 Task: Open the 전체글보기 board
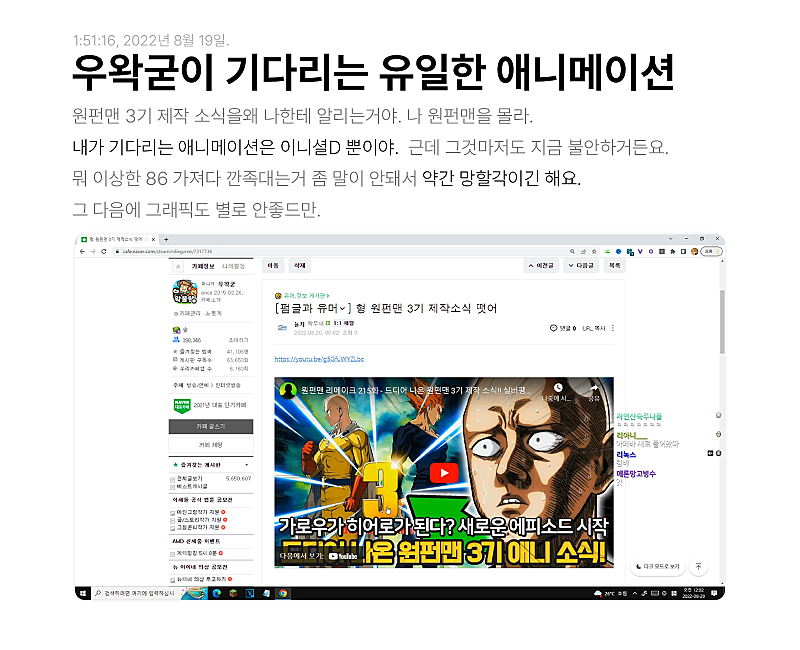[189, 479]
